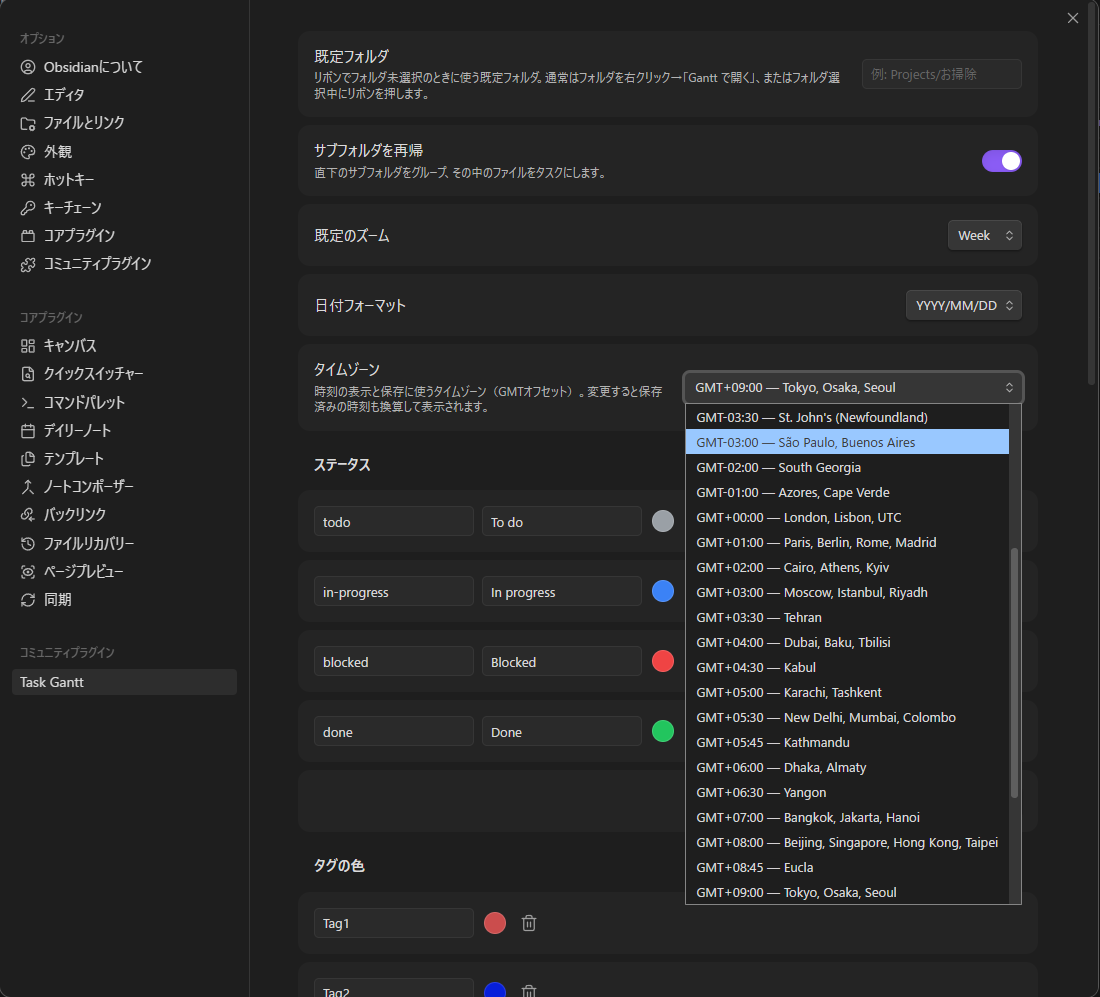This screenshot has width=1100, height=997.
Task: Select GMT+03:30 Tehran option
Action: click(847, 617)
